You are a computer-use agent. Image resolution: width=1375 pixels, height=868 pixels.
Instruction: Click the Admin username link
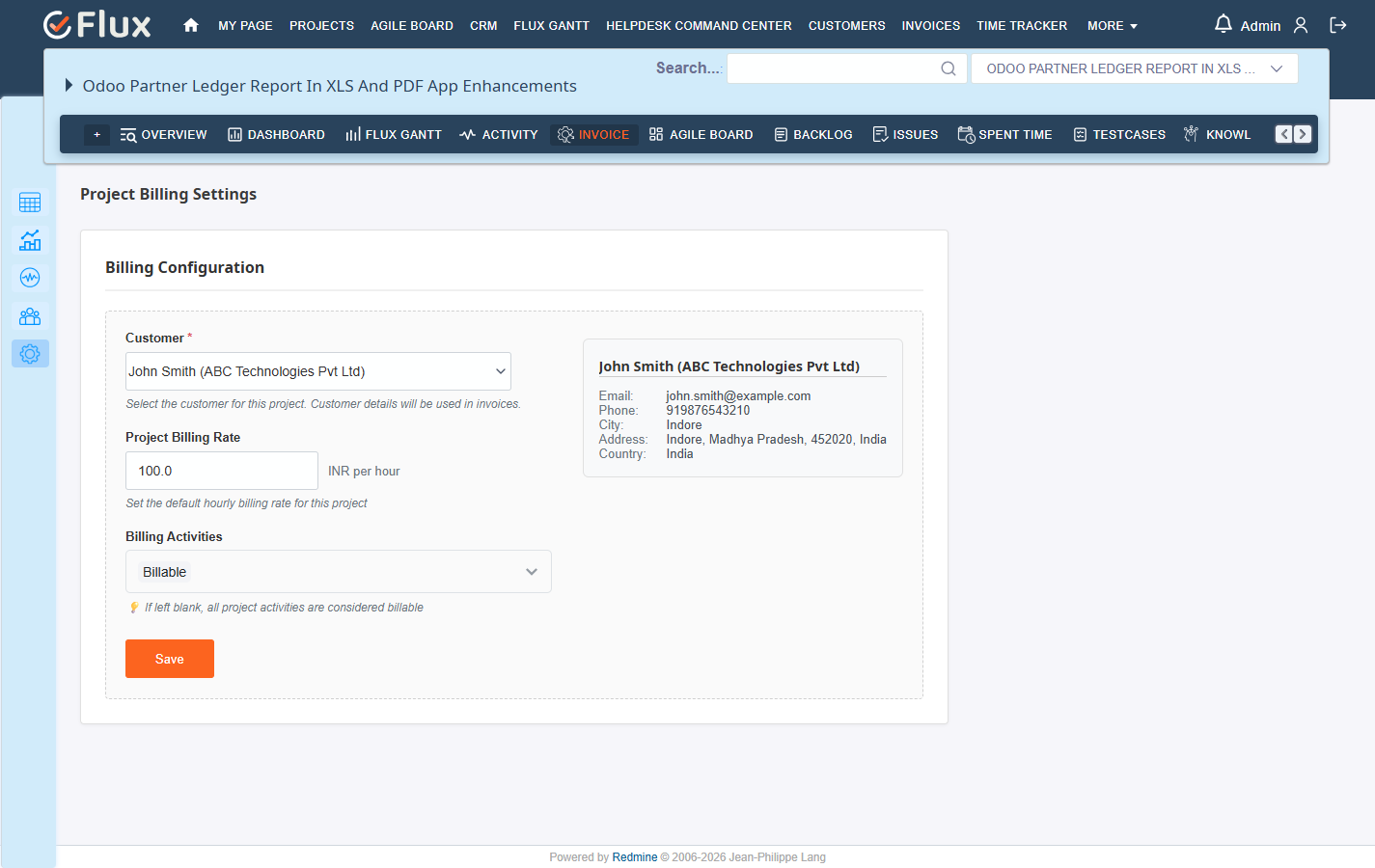click(1260, 26)
